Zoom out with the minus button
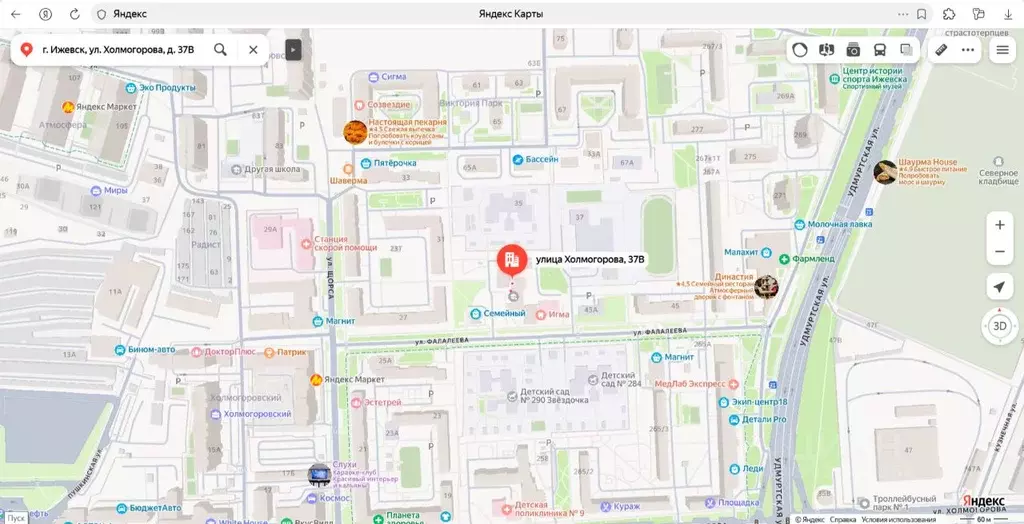 999,252
